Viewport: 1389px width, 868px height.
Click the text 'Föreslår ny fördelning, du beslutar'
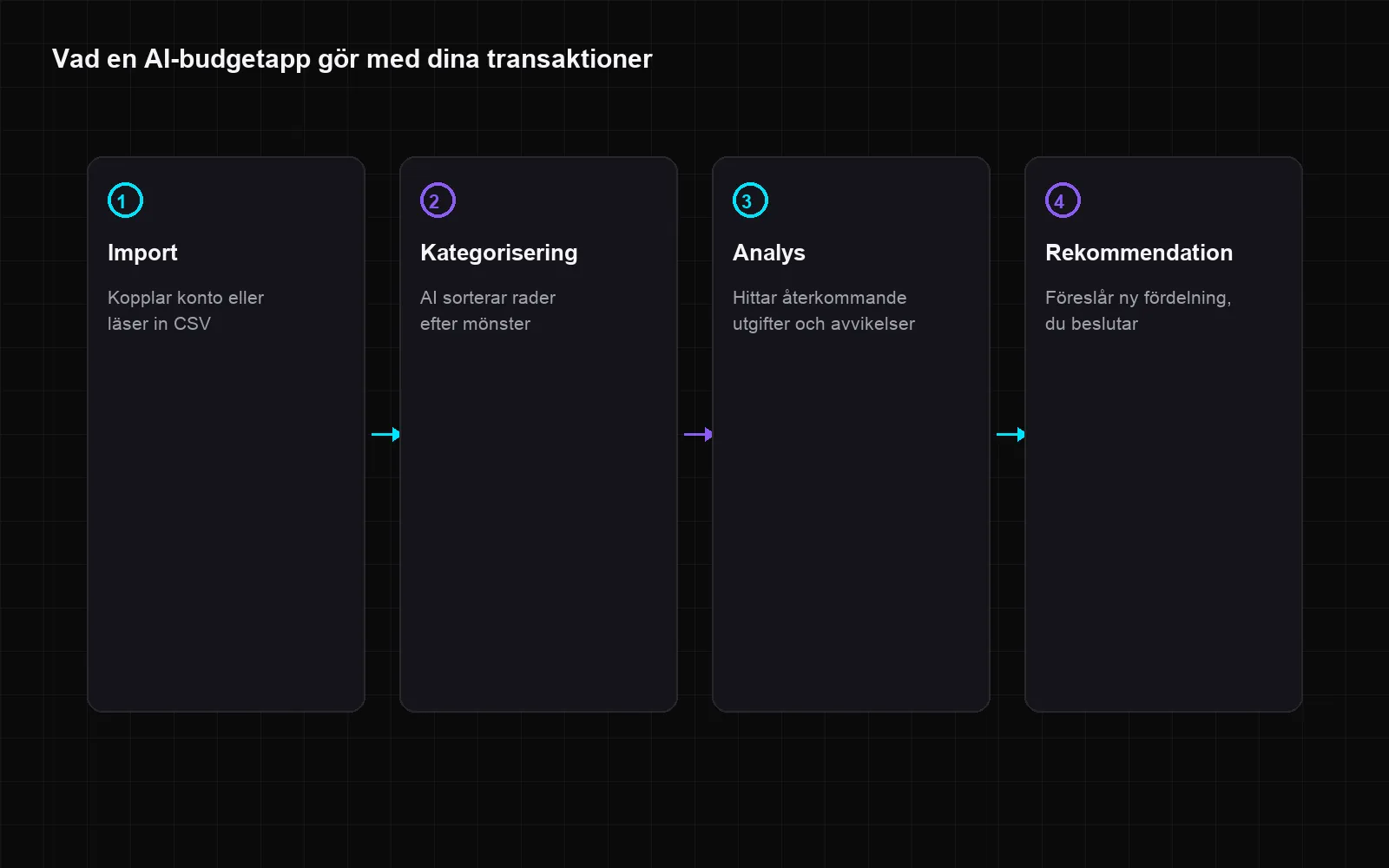[1138, 311]
